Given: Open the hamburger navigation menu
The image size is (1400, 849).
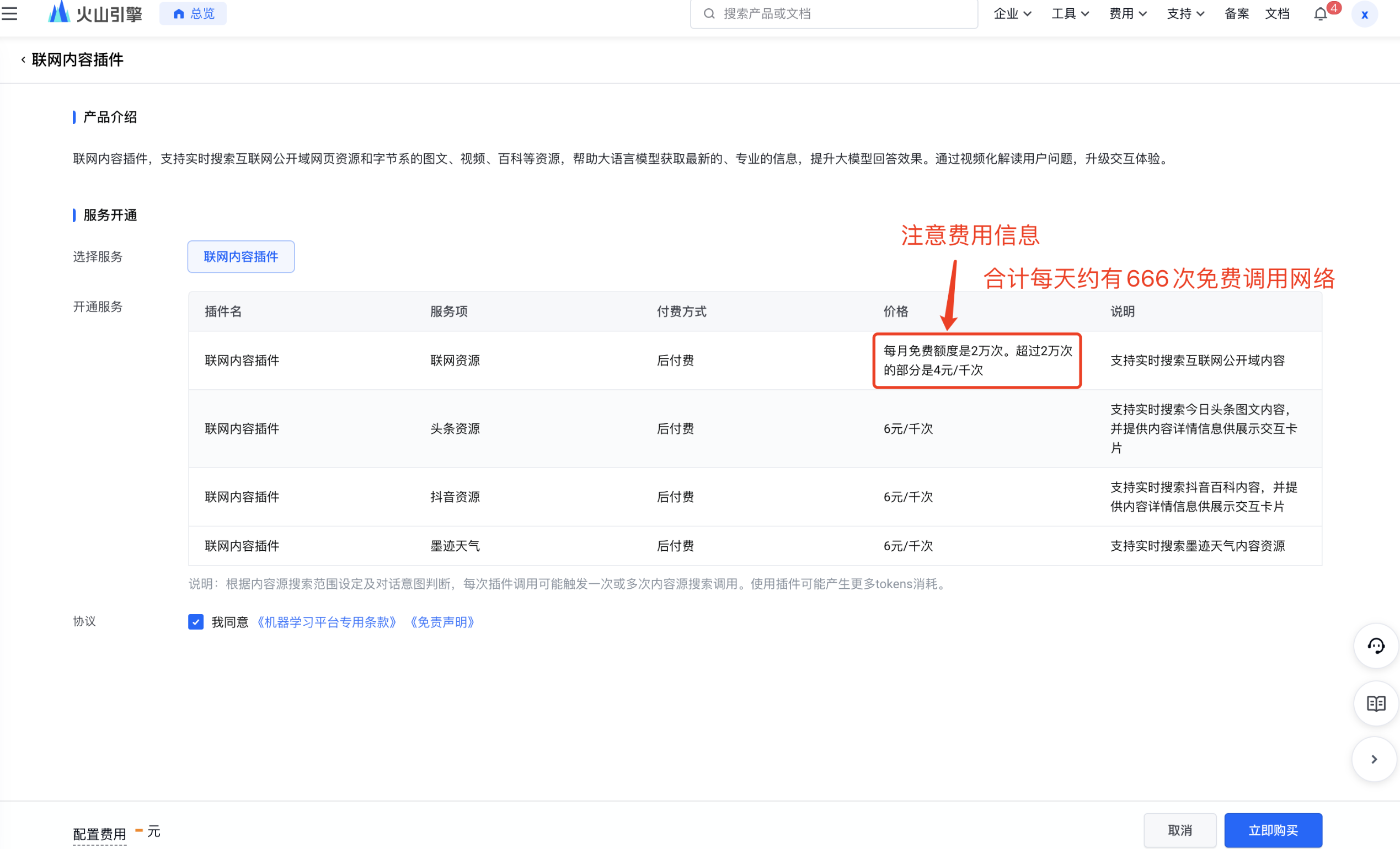Looking at the screenshot, I should point(10,14).
